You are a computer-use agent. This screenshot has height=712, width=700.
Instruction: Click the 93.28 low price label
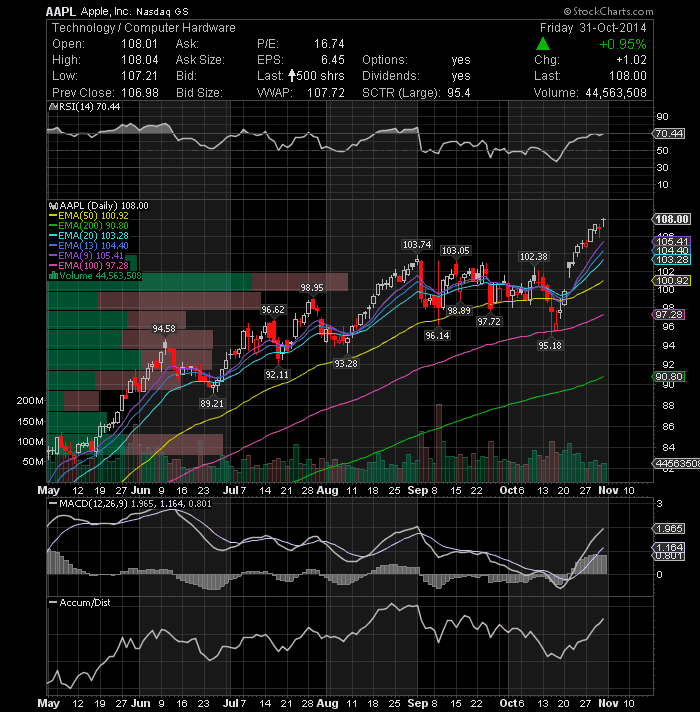click(x=346, y=363)
